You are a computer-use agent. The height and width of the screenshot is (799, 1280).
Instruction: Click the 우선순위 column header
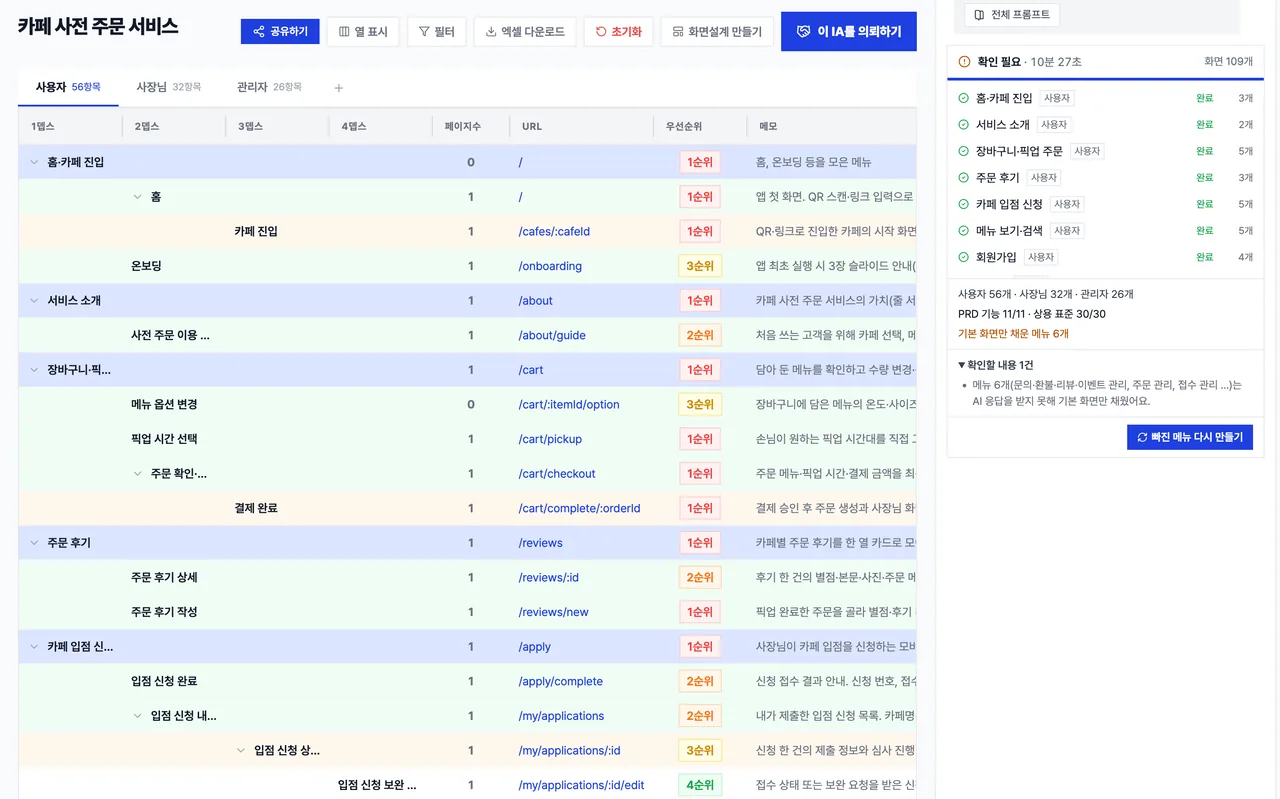click(684, 127)
